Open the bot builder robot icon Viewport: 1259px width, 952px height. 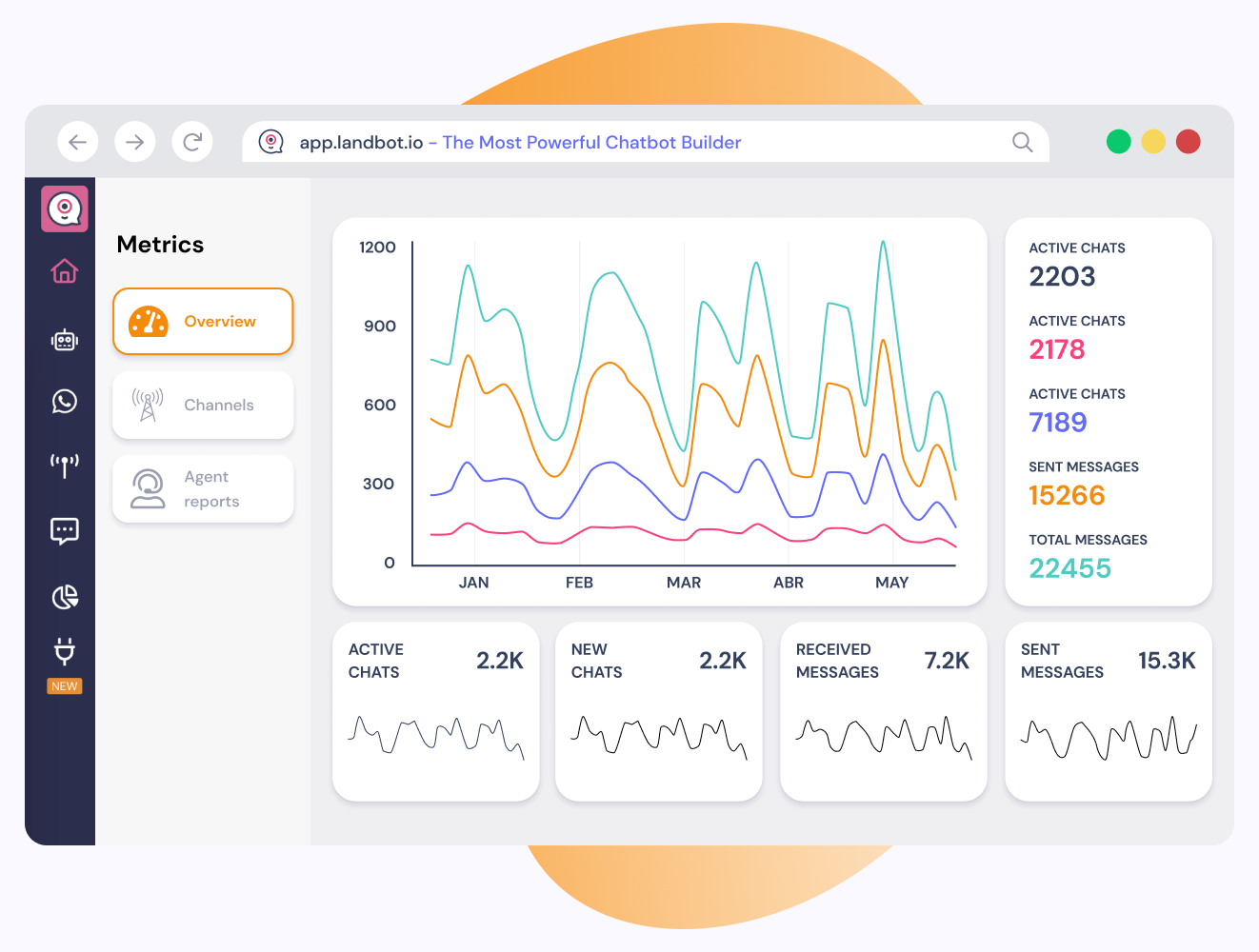[x=65, y=340]
